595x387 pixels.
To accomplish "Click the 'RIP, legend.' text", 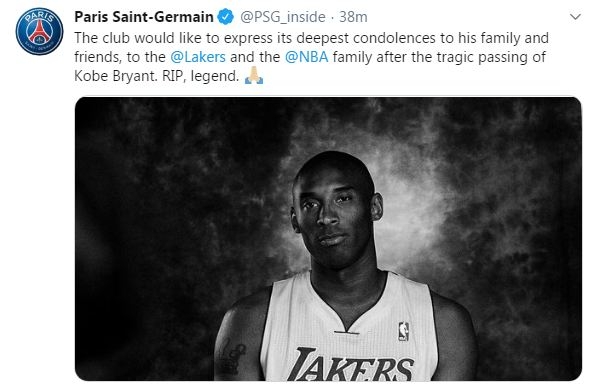I will [201, 76].
